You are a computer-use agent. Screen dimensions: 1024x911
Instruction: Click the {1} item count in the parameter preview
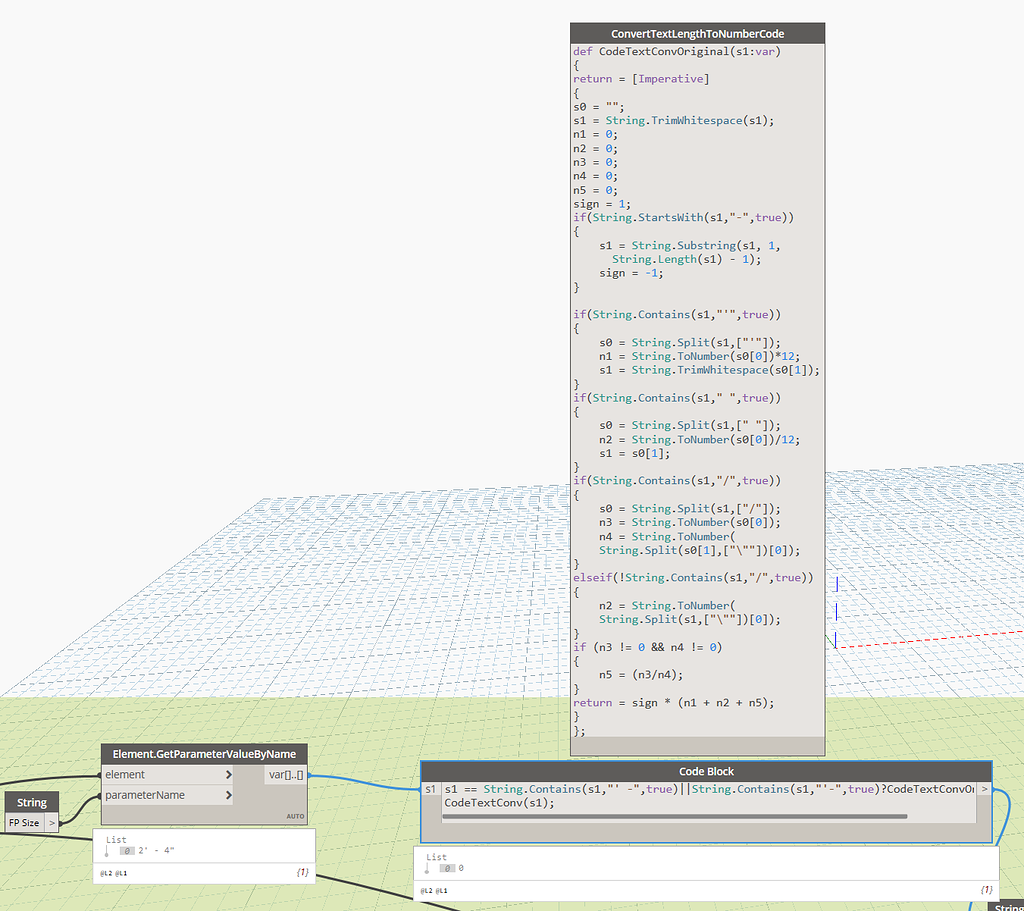[x=301, y=872]
